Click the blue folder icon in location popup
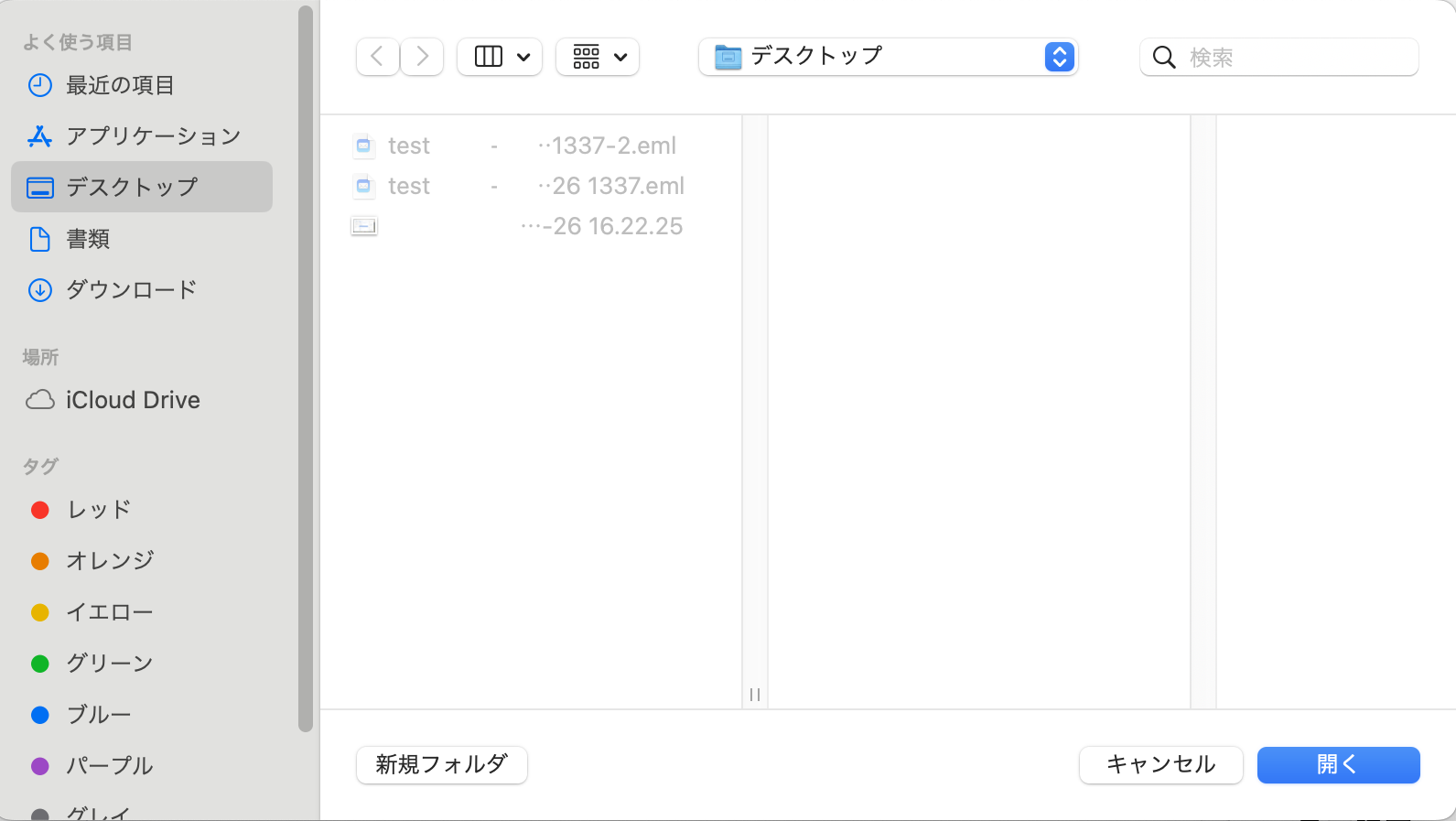Screen dimensions: 1456x821 728,57
